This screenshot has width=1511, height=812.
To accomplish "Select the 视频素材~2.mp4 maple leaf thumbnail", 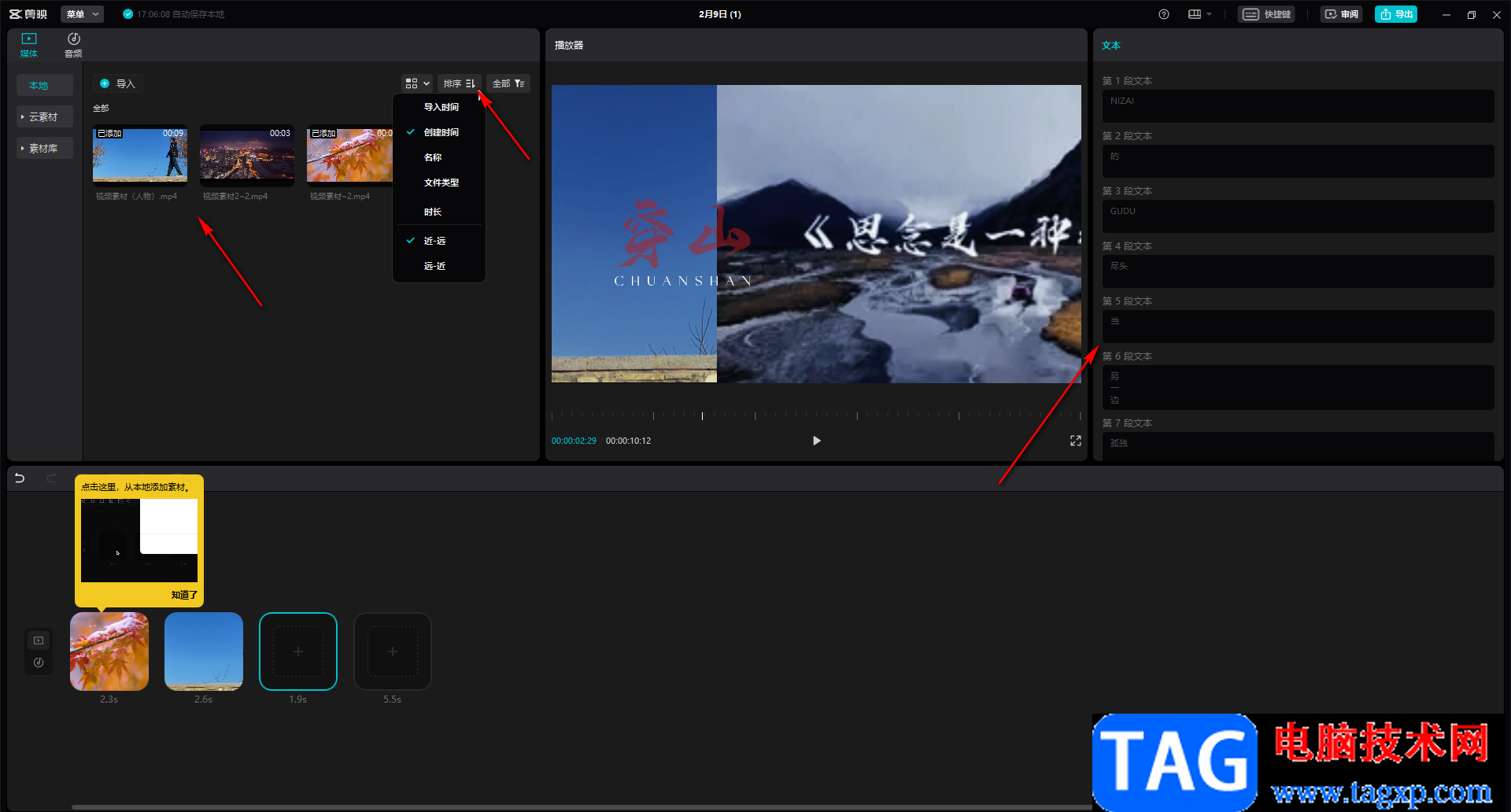I will pyautogui.click(x=349, y=154).
